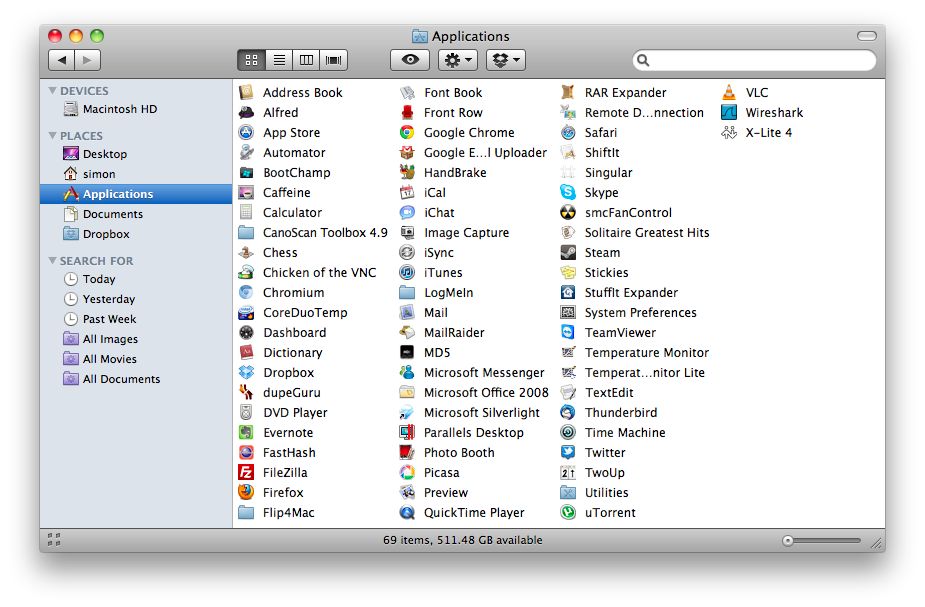Open the Action gear dropdown menu
The height and width of the screenshot is (607, 925).
click(458, 60)
